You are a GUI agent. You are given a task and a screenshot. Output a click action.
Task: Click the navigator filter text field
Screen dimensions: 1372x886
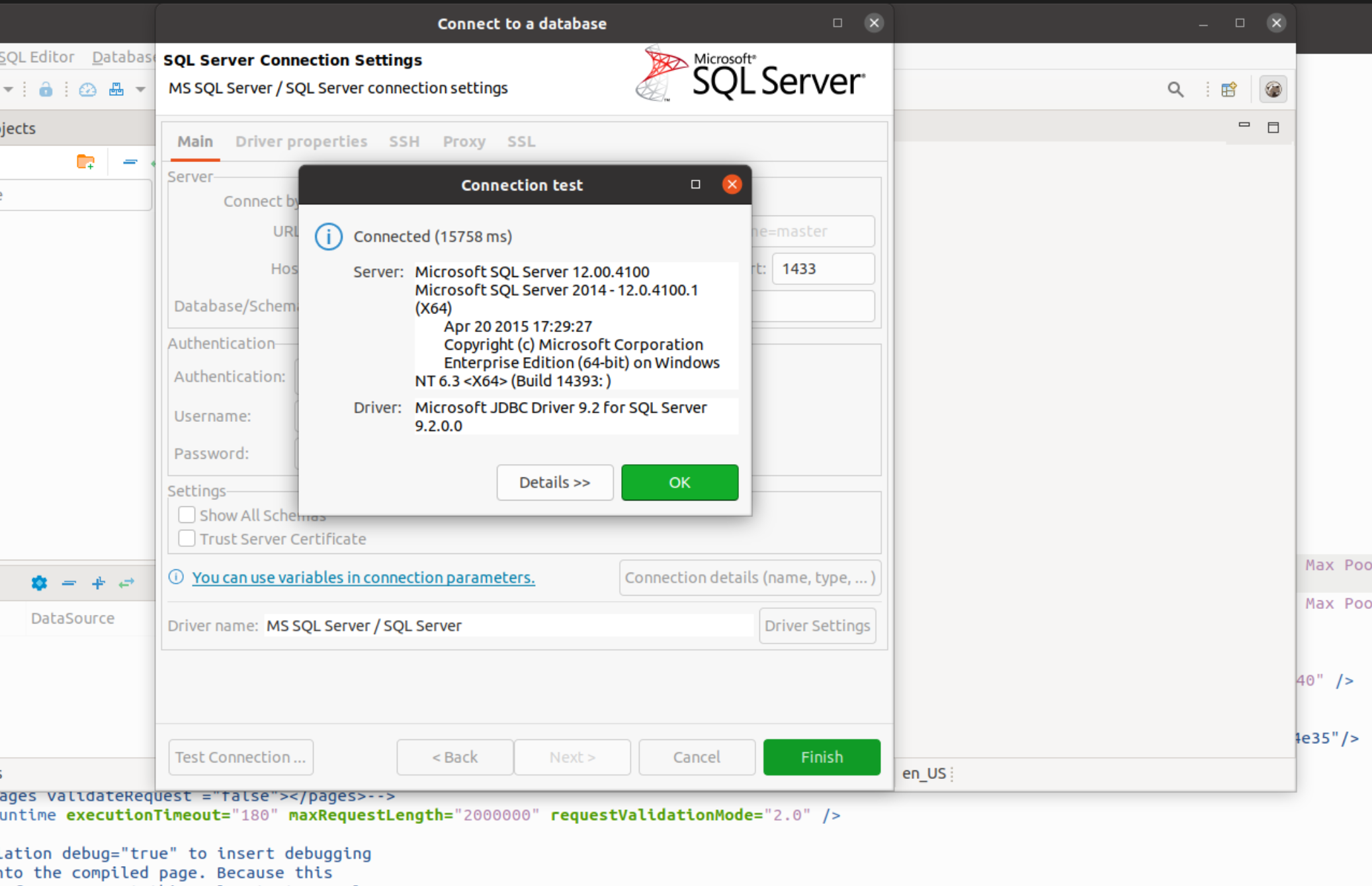coord(75,195)
